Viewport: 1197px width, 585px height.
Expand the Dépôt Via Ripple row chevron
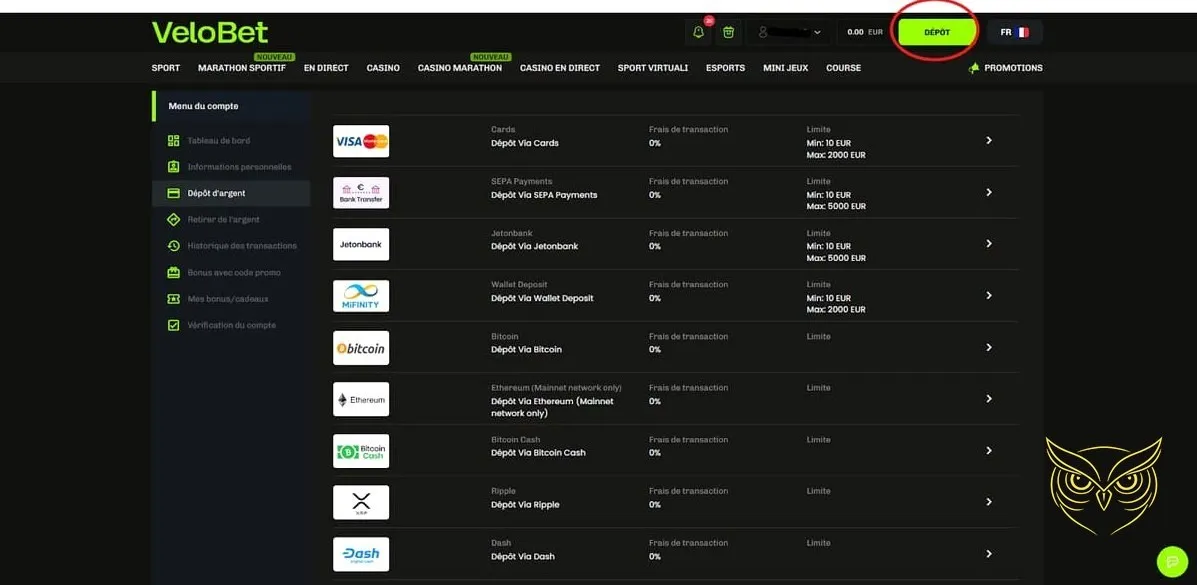(x=988, y=502)
